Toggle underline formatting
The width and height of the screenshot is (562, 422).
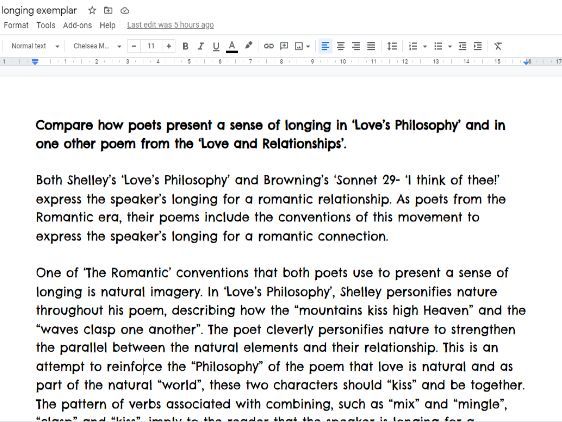click(216, 46)
